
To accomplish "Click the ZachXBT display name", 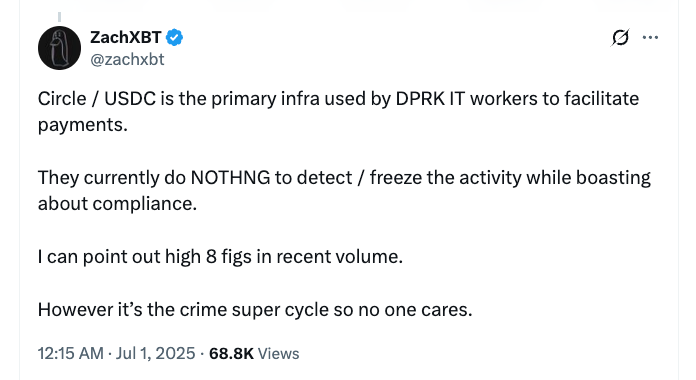I will [126, 37].
